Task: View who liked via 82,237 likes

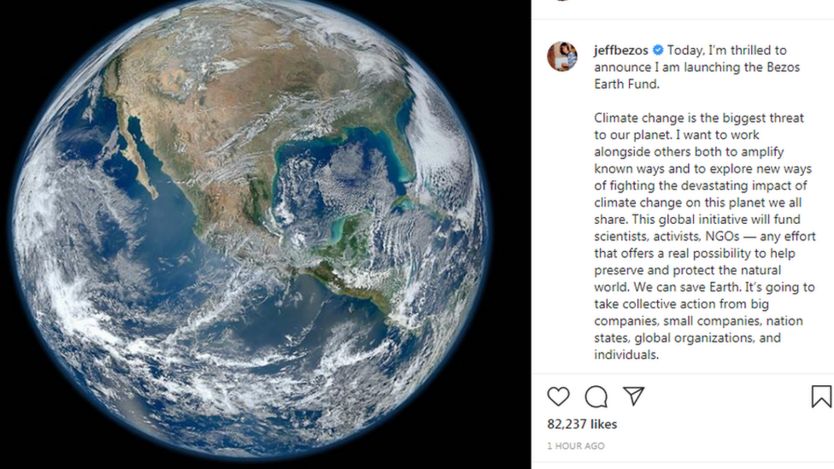Action: [x=582, y=424]
